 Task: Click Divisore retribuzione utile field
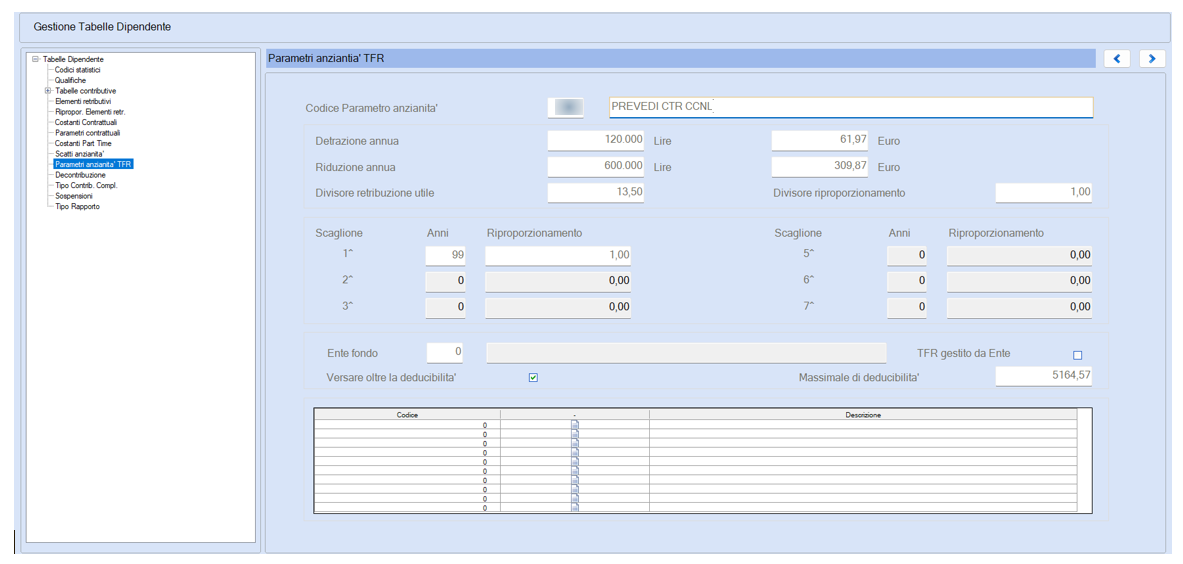point(596,192)
